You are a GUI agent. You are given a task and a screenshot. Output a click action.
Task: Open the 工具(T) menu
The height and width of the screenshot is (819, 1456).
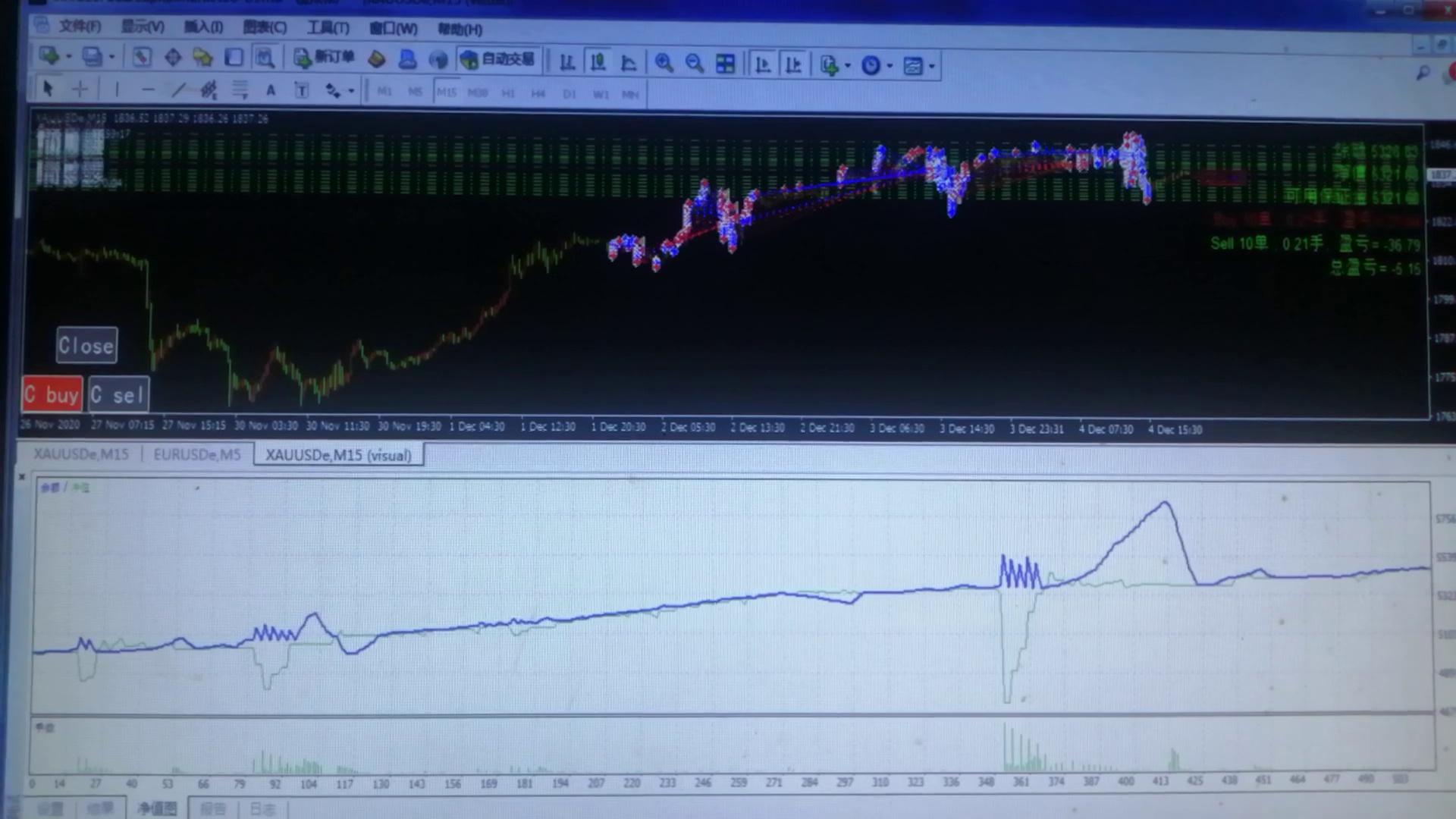[x=328, y=28]
